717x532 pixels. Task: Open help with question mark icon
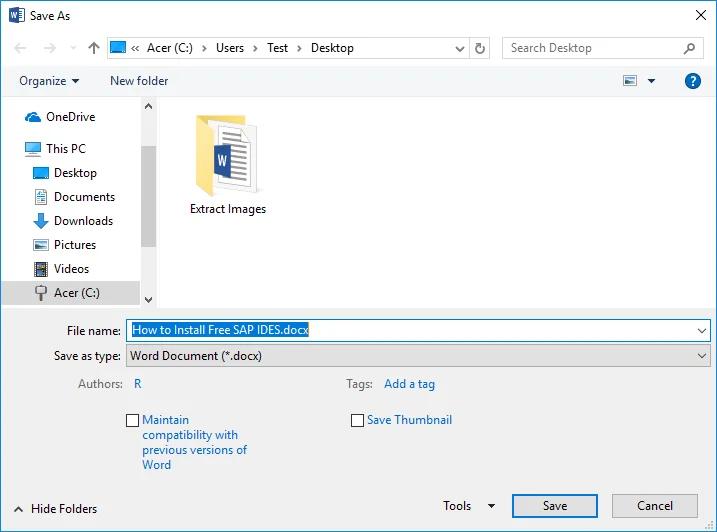[693, 81]
